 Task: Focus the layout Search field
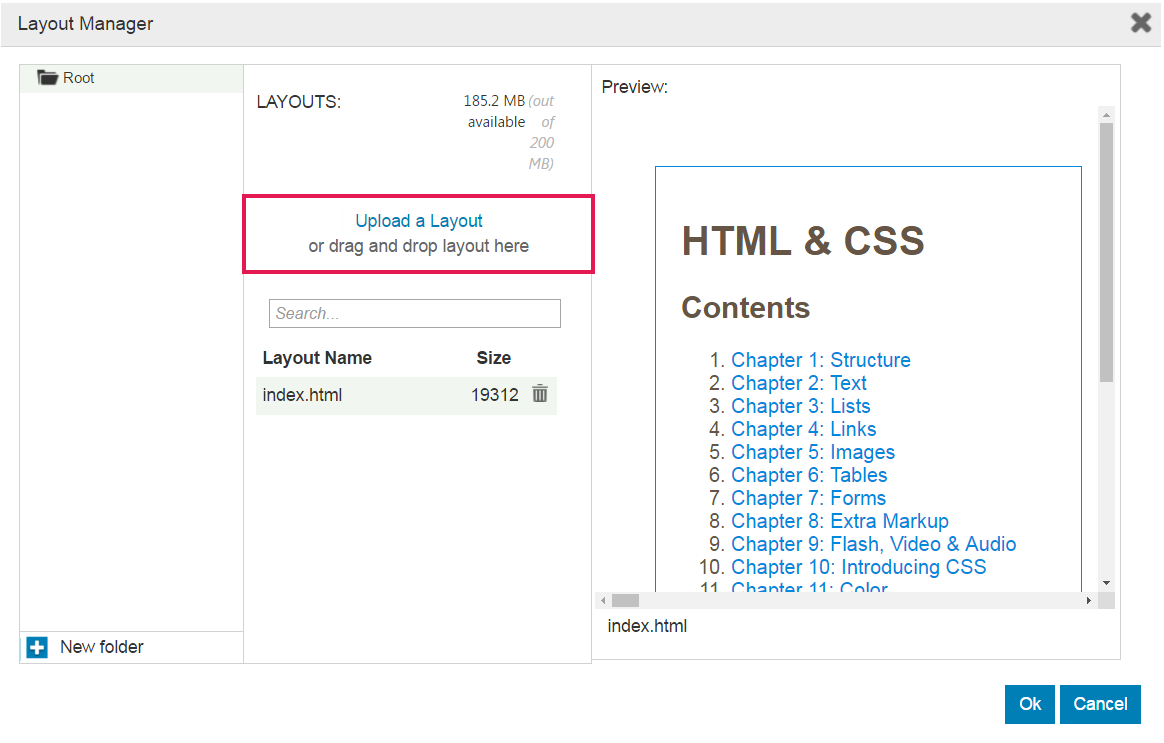point(414,313)
